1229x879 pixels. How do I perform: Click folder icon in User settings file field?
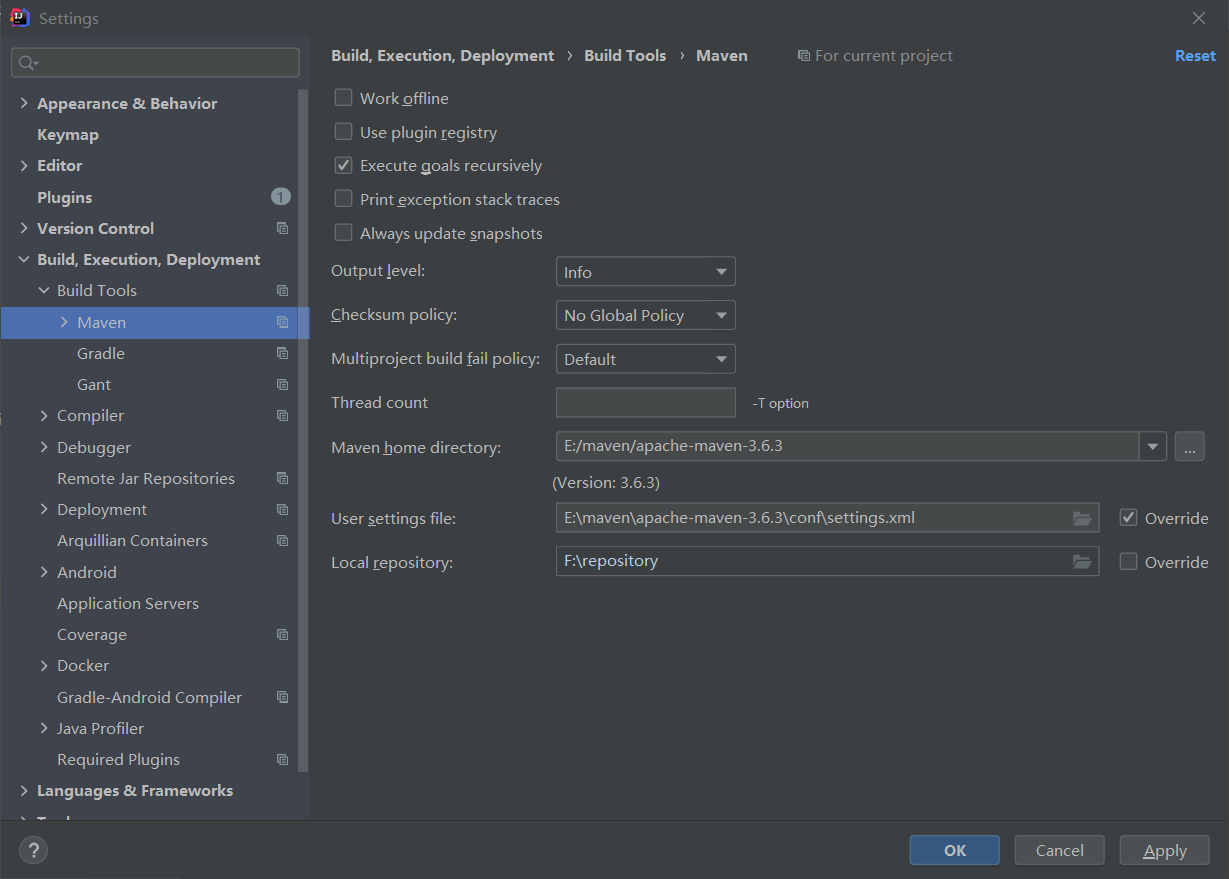1082,518
